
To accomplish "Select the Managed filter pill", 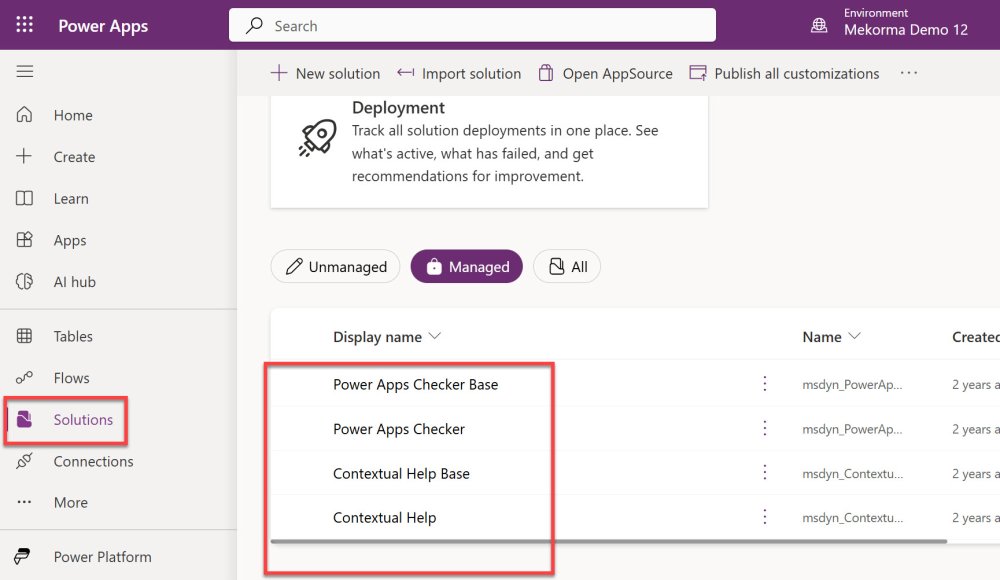I will pos(466,267).
